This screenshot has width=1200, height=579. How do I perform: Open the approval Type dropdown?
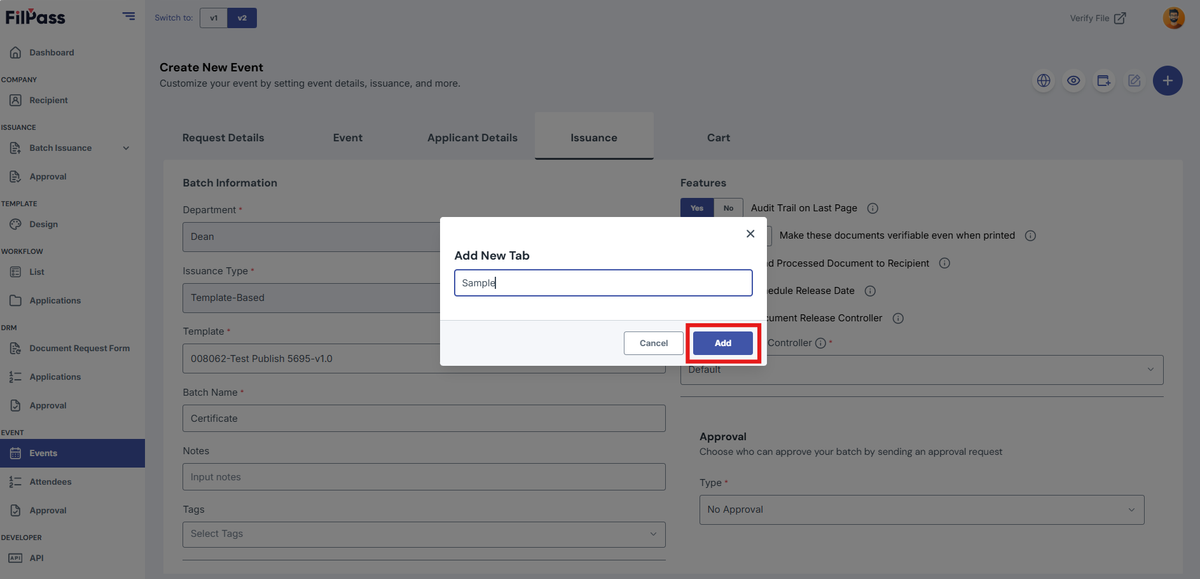[922, 509]
